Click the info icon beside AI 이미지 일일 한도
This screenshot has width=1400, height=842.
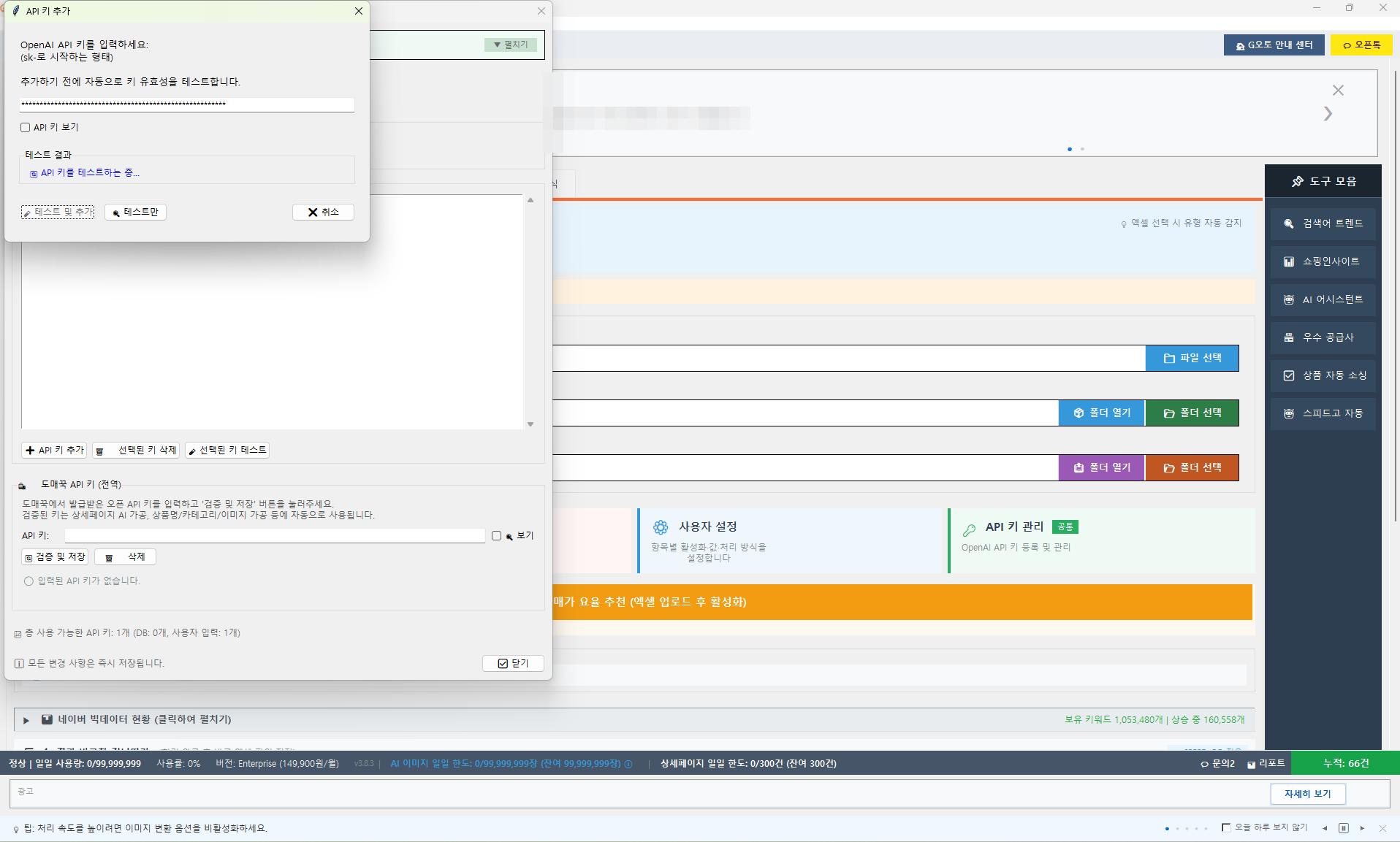628,765
